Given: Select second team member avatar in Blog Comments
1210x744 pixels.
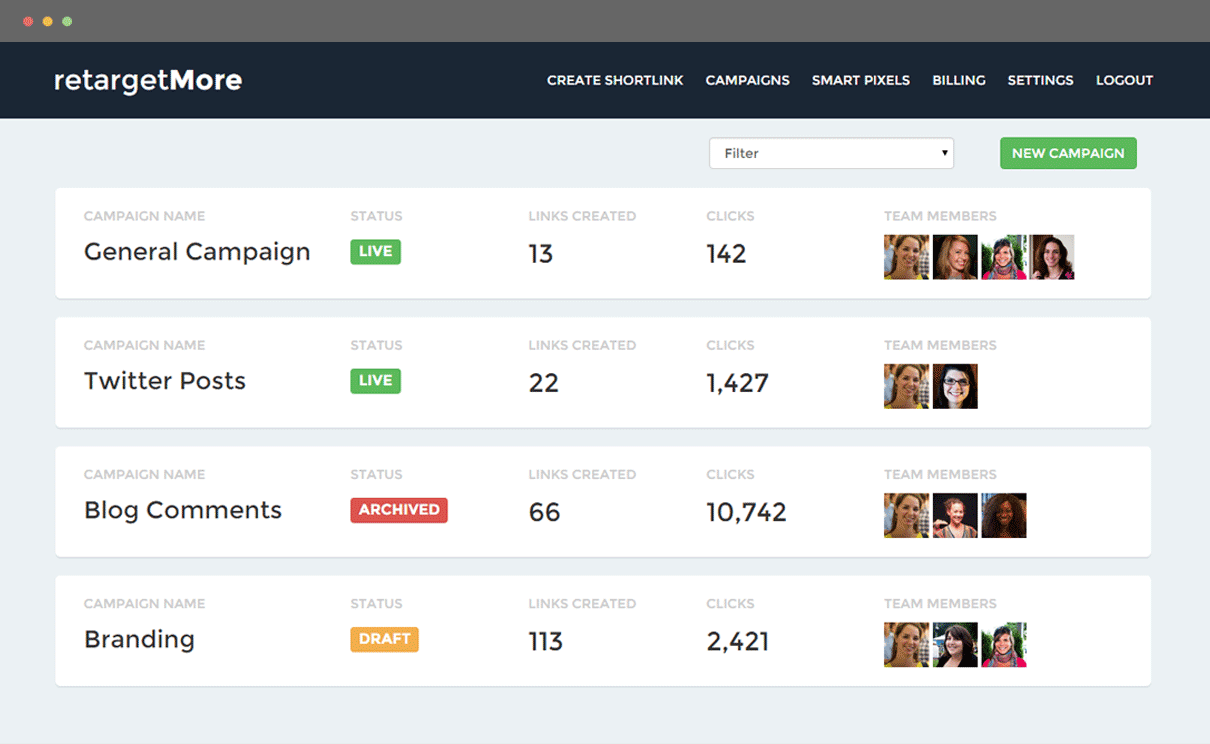Looking at the screenshot, I should 955,516.
